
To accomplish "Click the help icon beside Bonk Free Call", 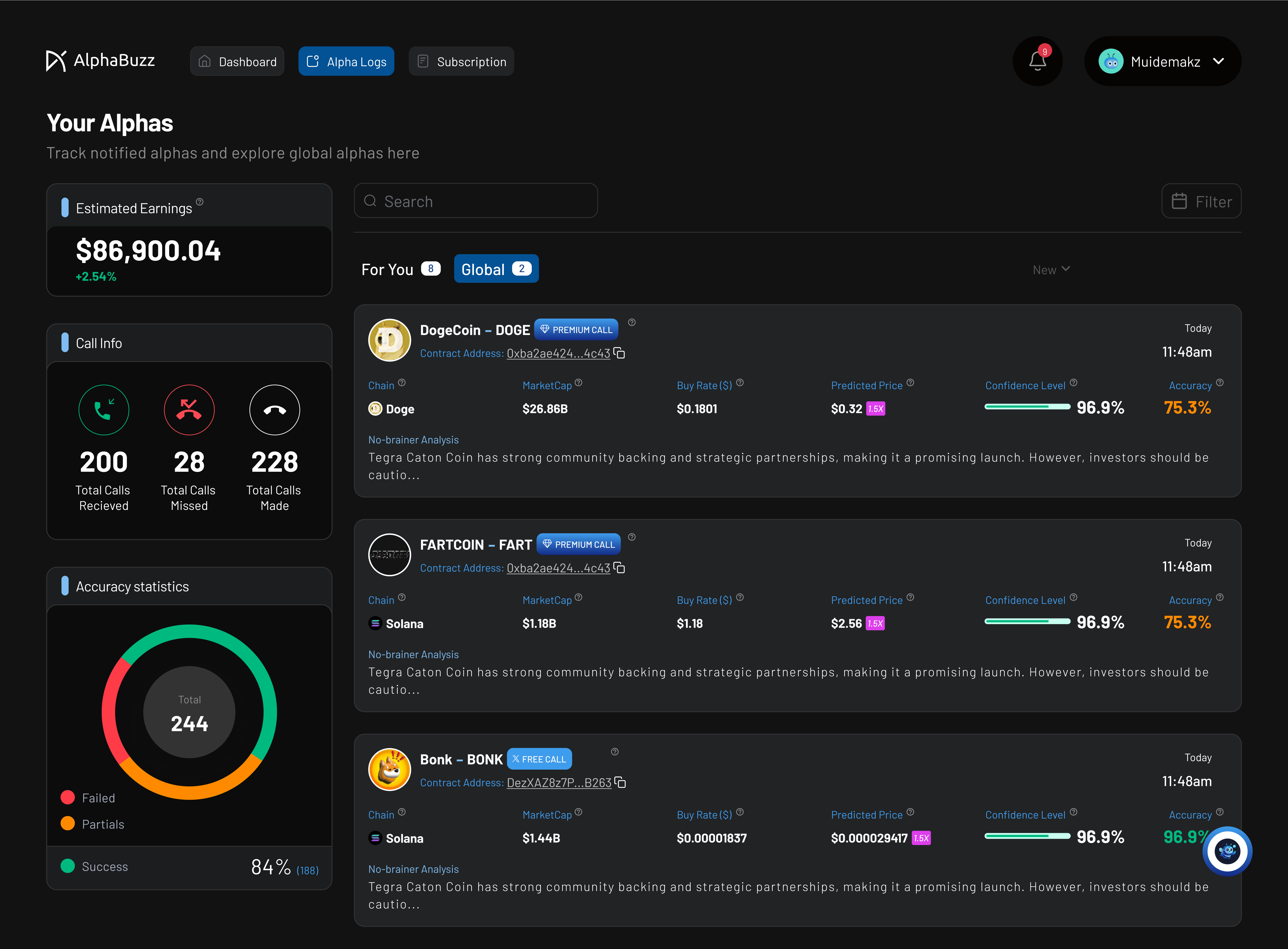I will coord(614,752).
